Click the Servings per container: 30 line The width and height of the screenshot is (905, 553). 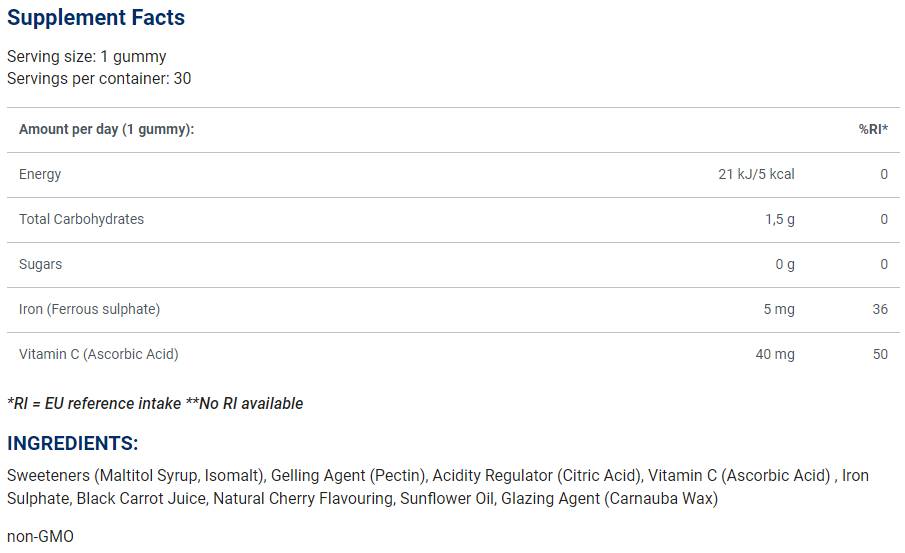[99, 78]
